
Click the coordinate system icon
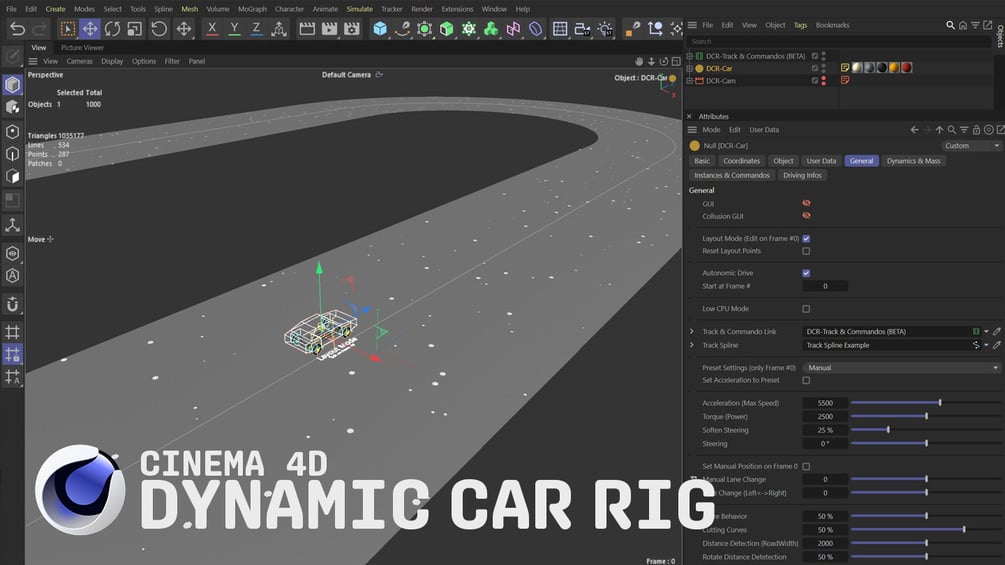279,29
